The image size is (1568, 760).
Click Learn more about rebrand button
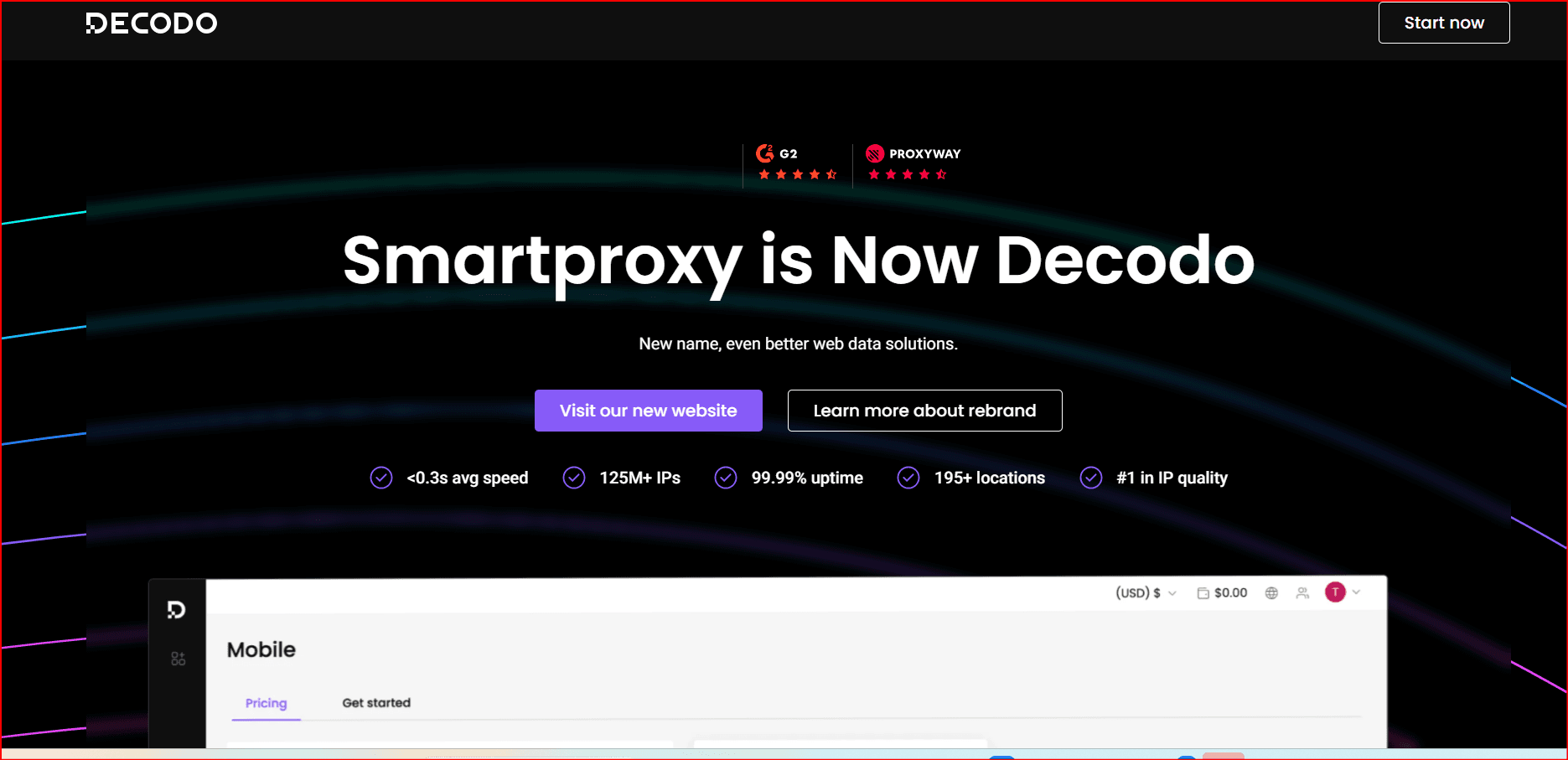924,411
